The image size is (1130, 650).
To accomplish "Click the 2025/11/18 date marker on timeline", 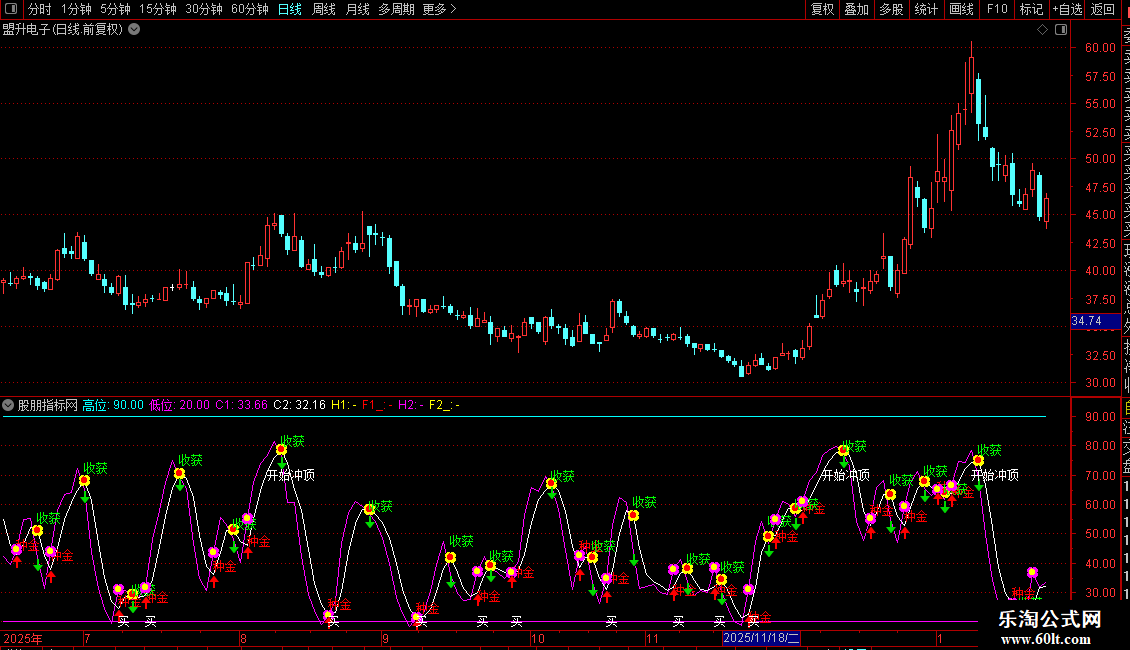I will pos(762,638).
